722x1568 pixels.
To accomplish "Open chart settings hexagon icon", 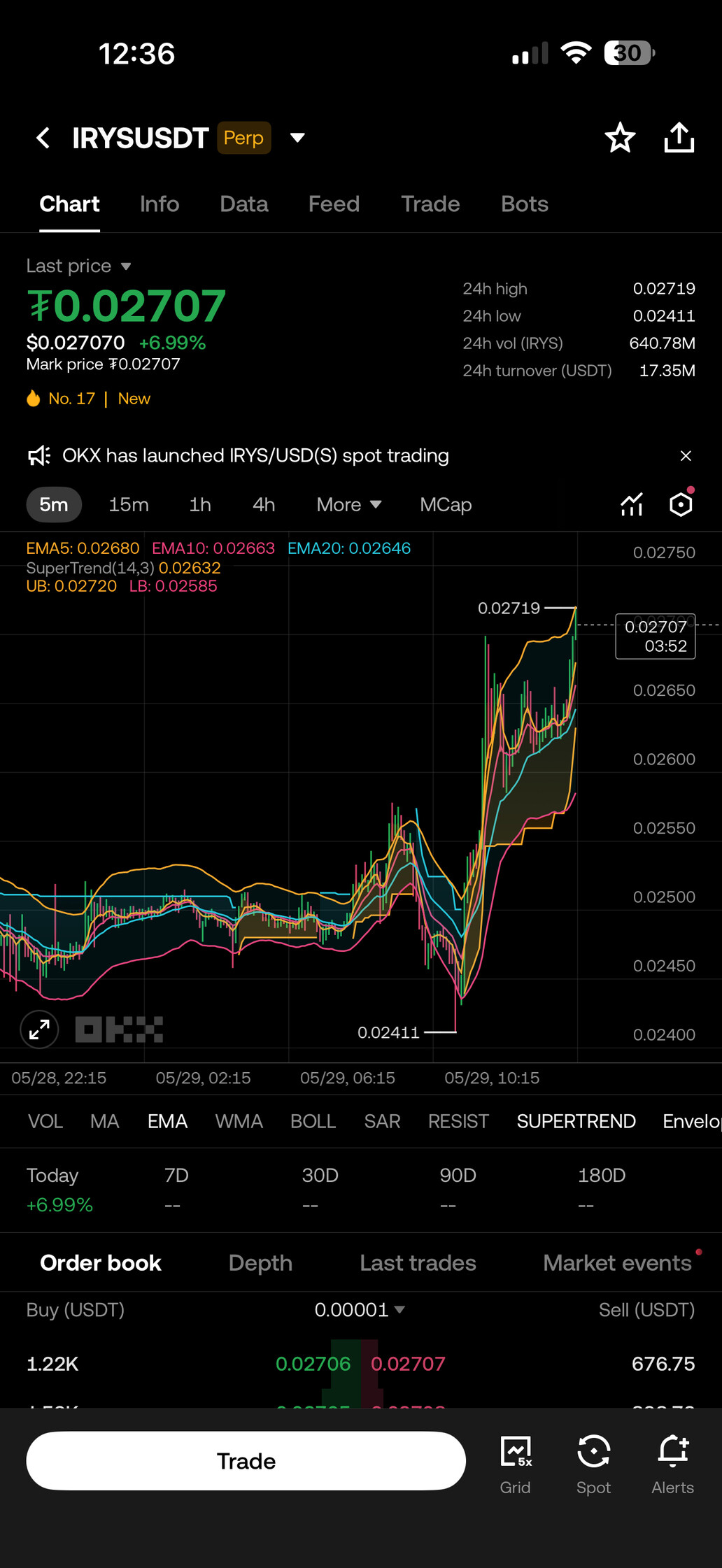I will [681, 504].
